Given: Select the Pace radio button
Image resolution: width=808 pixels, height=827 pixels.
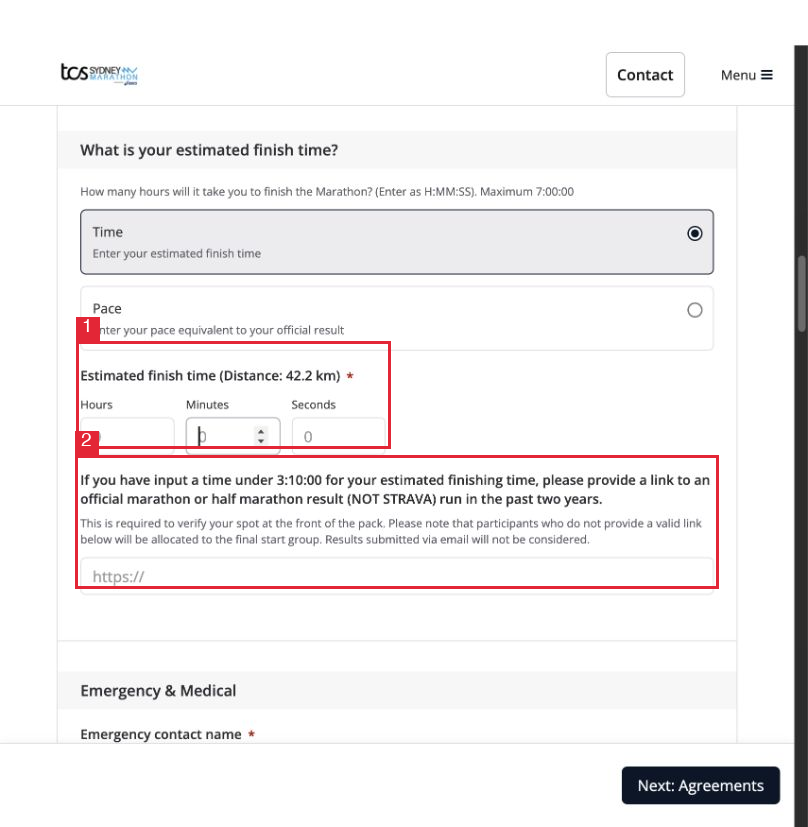Looking at the screenshot, I should [x=695, y=310].
